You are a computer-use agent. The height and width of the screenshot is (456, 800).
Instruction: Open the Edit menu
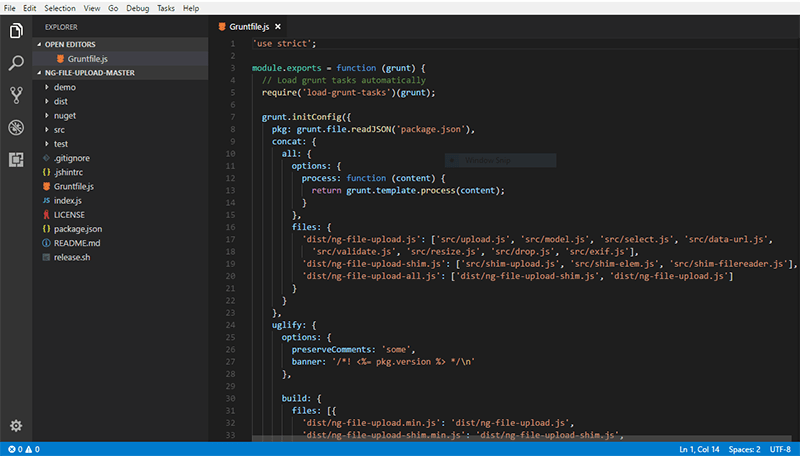[x=30, y=8]
